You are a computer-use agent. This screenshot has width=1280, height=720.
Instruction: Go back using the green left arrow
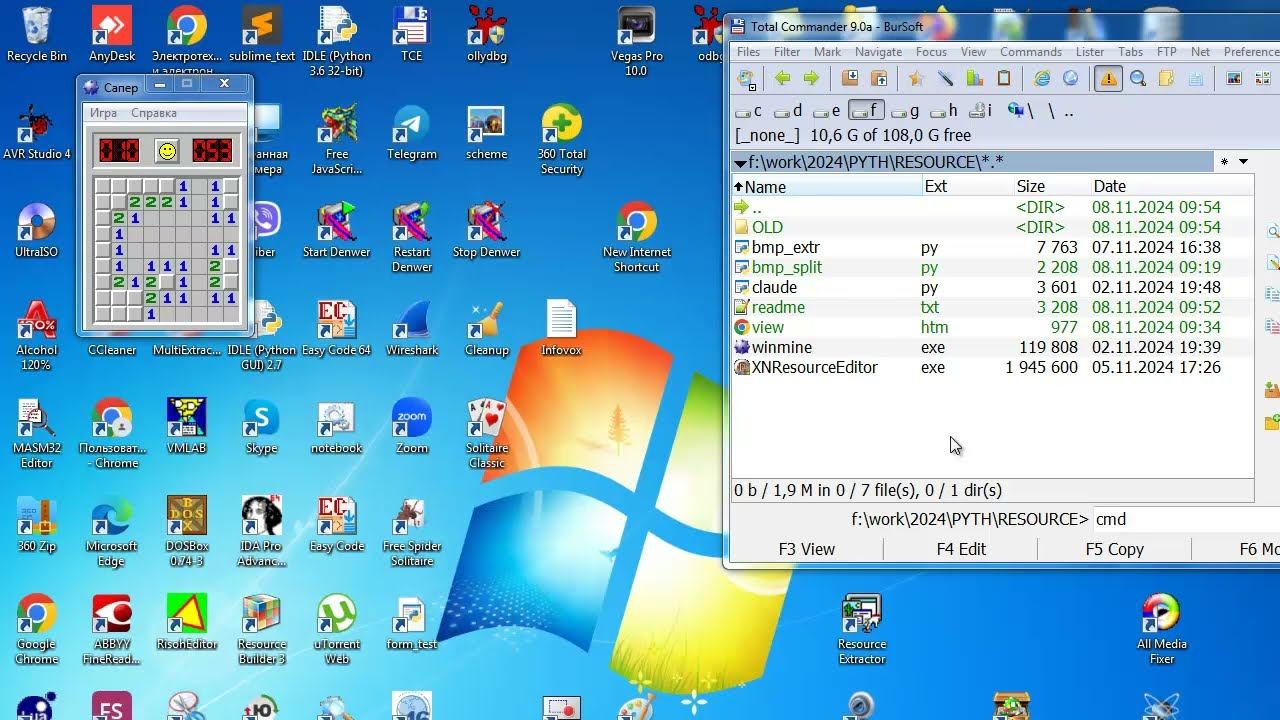[783, 79]
